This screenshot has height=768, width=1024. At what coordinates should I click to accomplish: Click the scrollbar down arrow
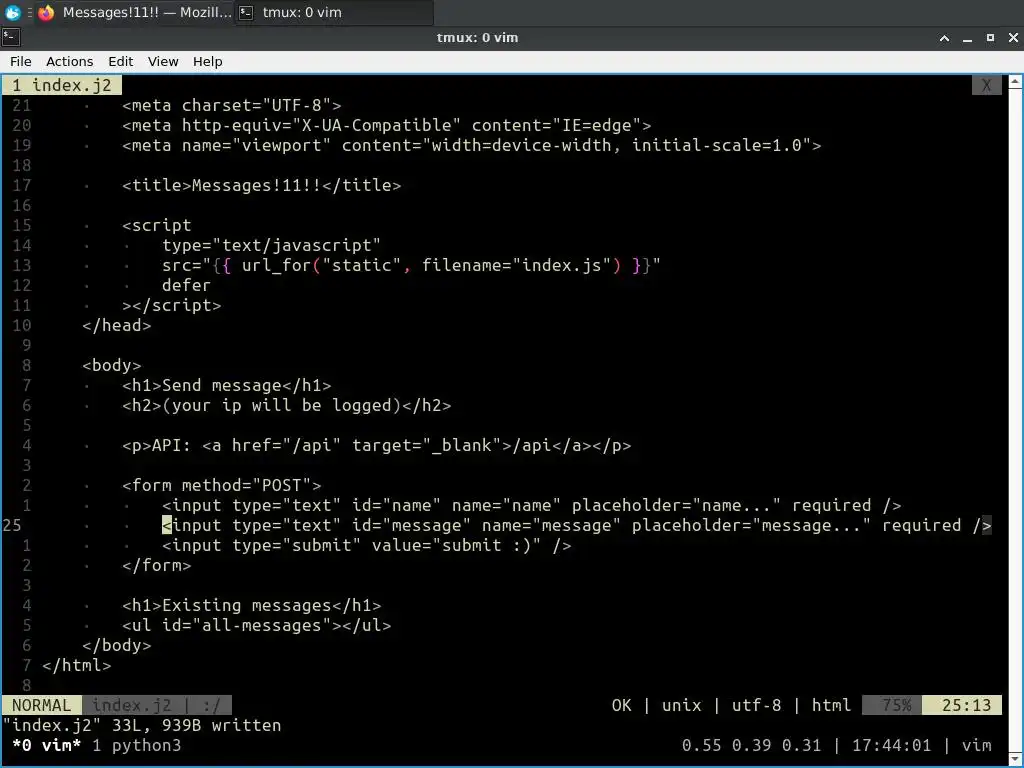[1015, 760]
